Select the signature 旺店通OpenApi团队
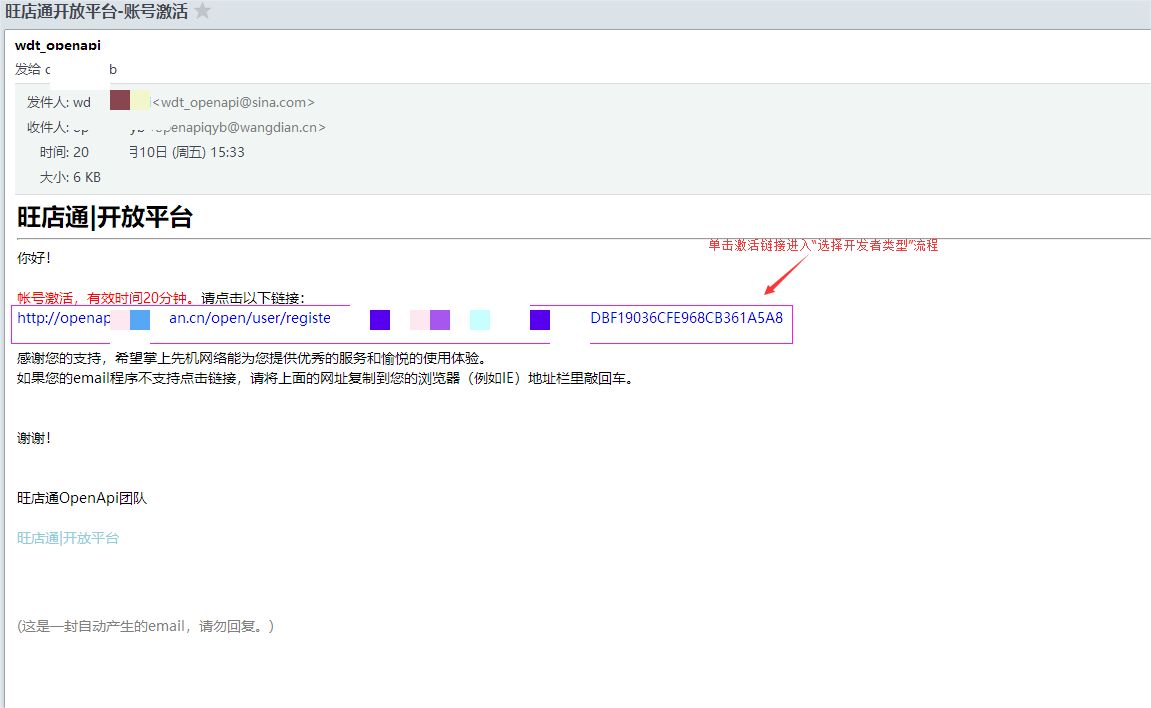The width and height of the screenshot is (1151, 708). (x=82, y=498)
